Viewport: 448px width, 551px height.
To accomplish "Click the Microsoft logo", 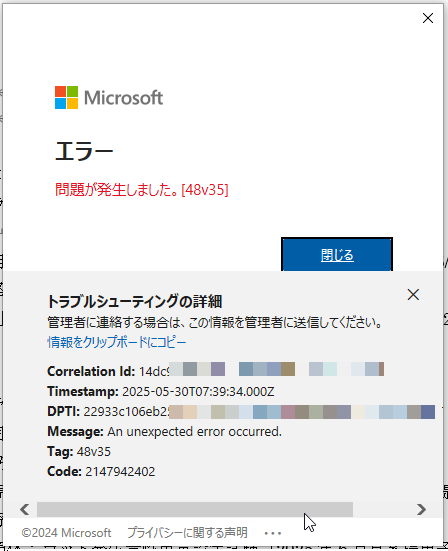I will [109, 97].
